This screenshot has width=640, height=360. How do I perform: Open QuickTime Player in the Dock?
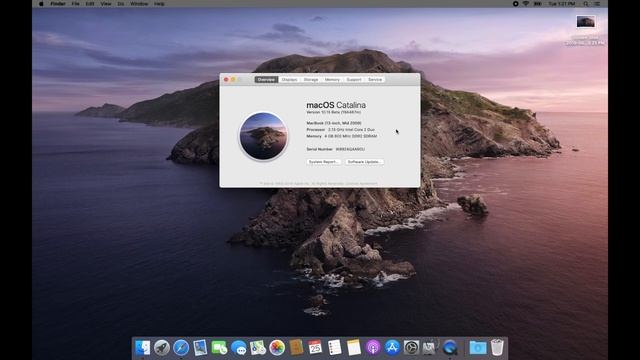pyautogui.click(x=449, y=348)
